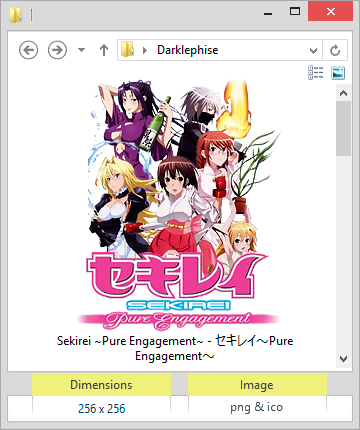Click the Back navigation arrow

(x=28, y=50)
